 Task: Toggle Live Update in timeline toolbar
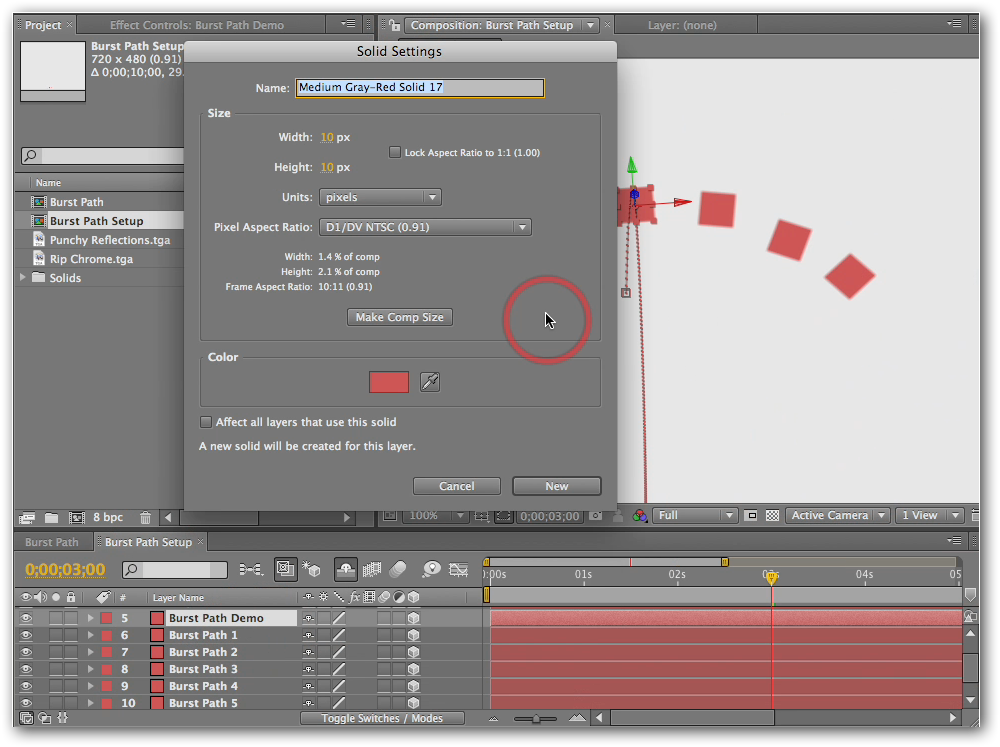(x=285, y=569)
